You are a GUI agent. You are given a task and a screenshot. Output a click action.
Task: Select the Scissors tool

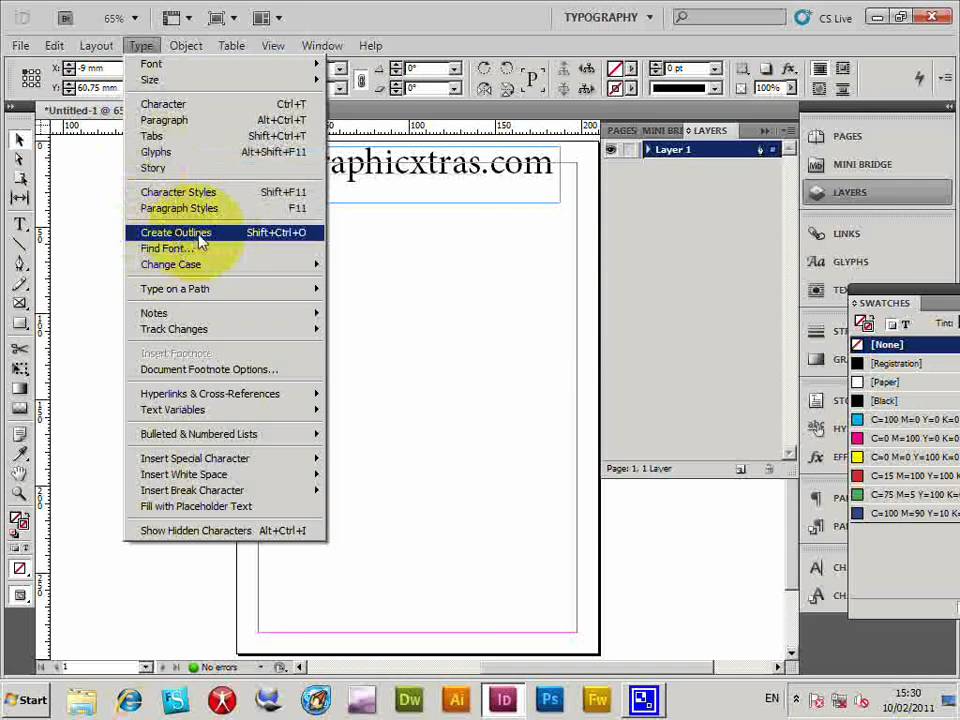pyautogui.click(x=19, y=349)
